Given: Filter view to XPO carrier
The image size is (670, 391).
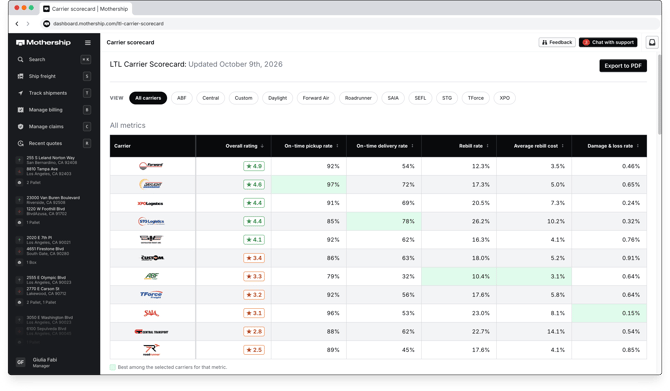Looking at the screenshot, I should click(505, 98).
